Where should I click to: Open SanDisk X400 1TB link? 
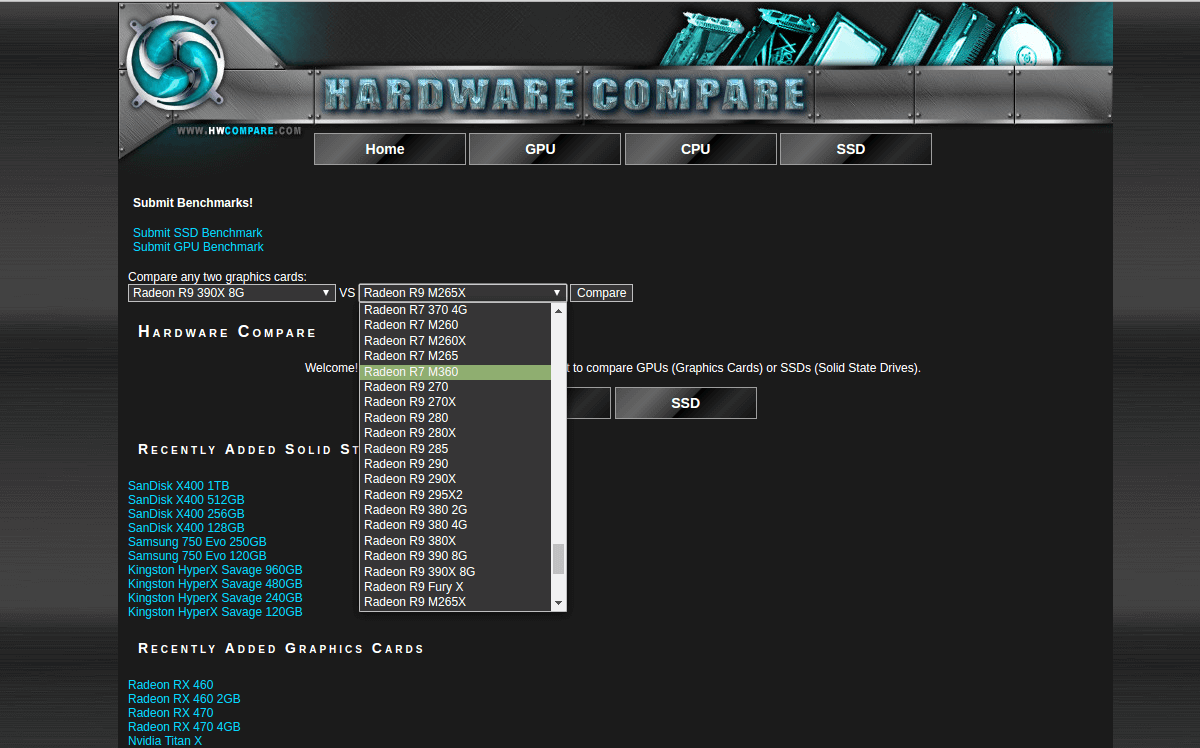pos(179,486)
